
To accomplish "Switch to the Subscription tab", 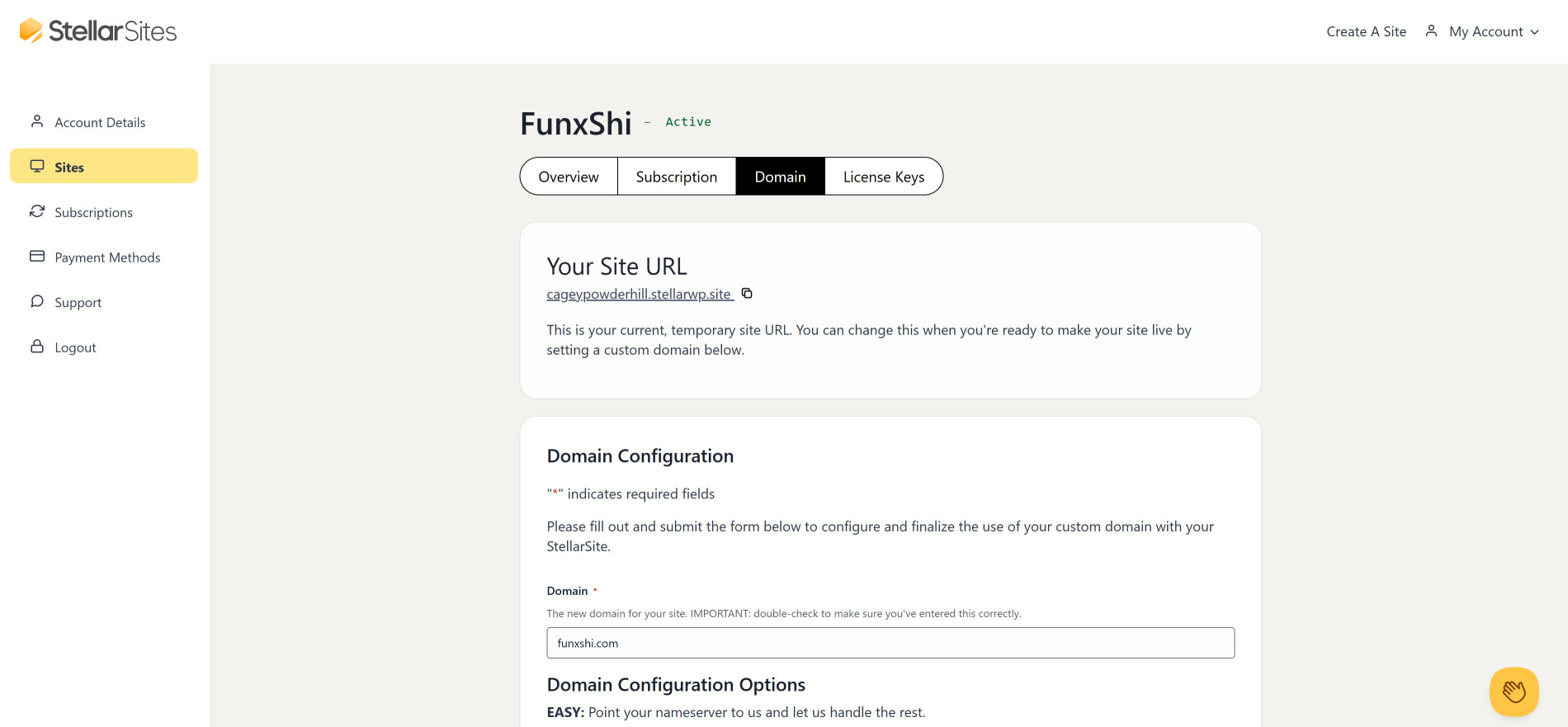I will pos(677,177).
